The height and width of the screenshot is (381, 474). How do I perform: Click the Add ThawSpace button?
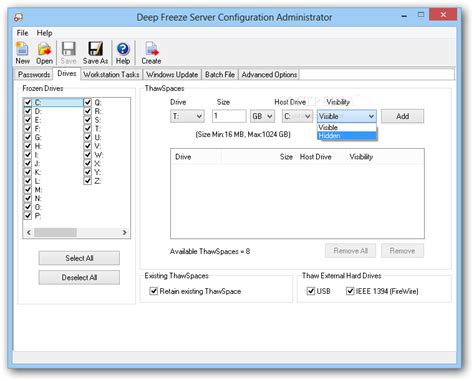pos(402,116)
